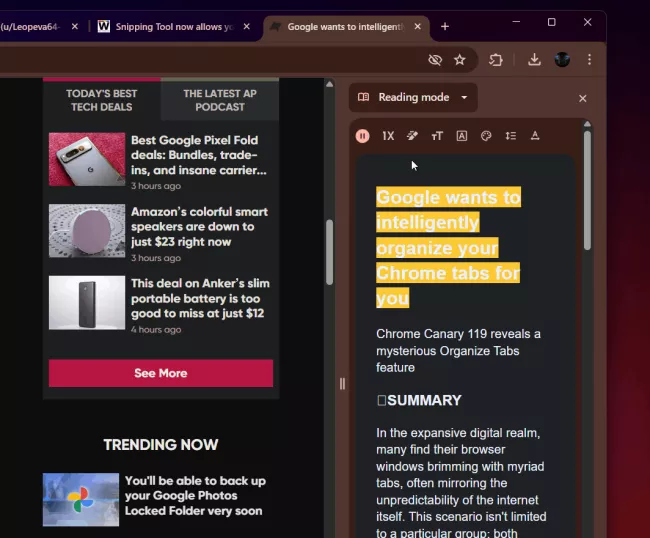The image size is (650, 538).
Task: Open Chrome downloads icon
Action: [x=535, y=60]
